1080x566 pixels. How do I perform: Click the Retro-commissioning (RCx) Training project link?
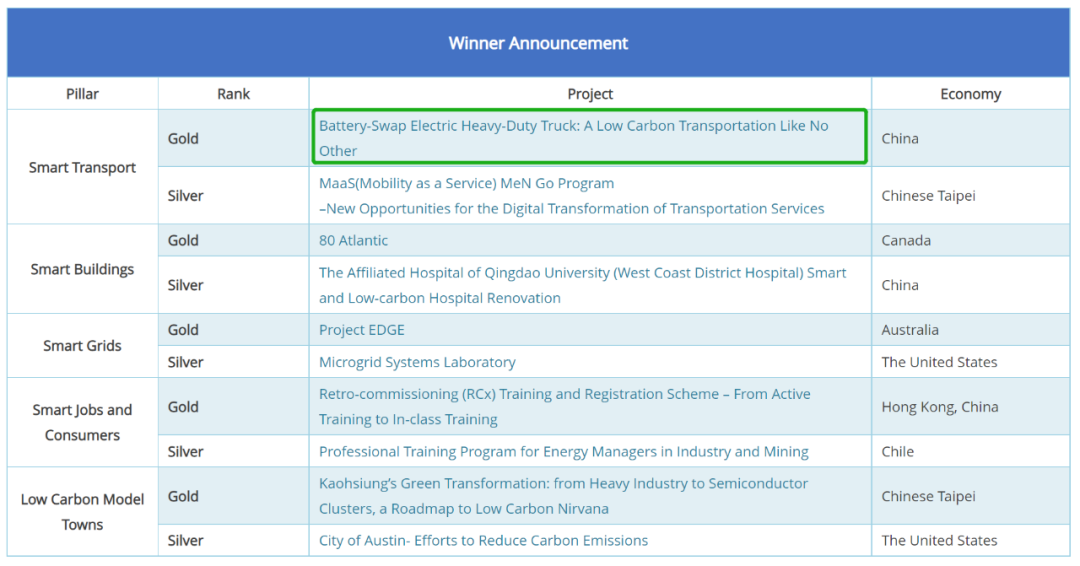coord(564,395)
